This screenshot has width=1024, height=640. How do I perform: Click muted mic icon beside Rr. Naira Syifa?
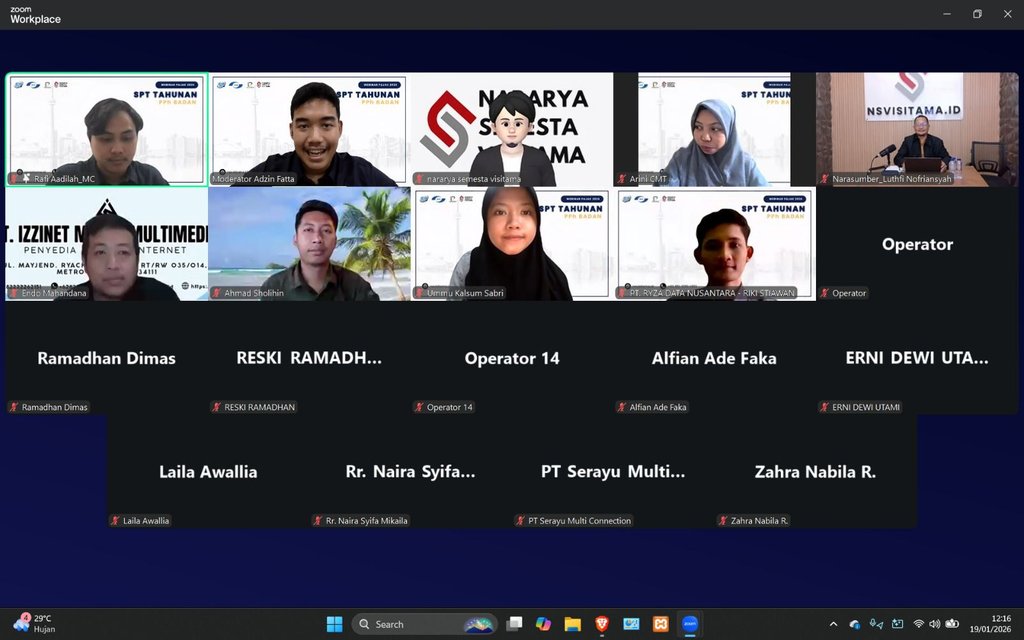[318, 520]
